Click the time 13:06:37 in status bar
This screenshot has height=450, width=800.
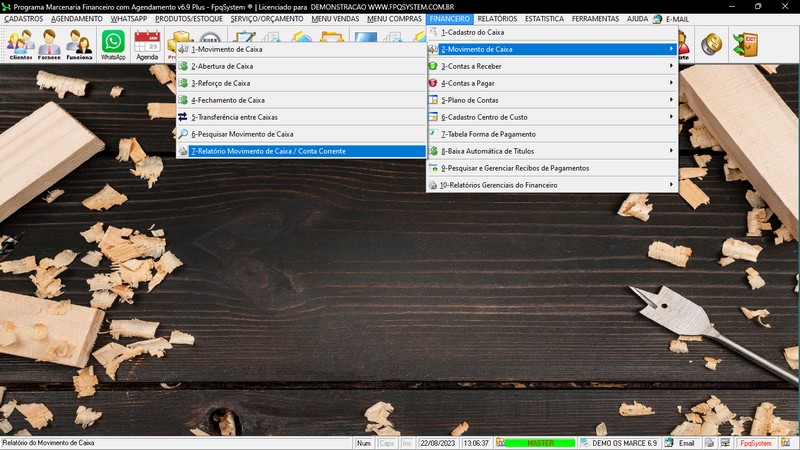coord(476,443)
